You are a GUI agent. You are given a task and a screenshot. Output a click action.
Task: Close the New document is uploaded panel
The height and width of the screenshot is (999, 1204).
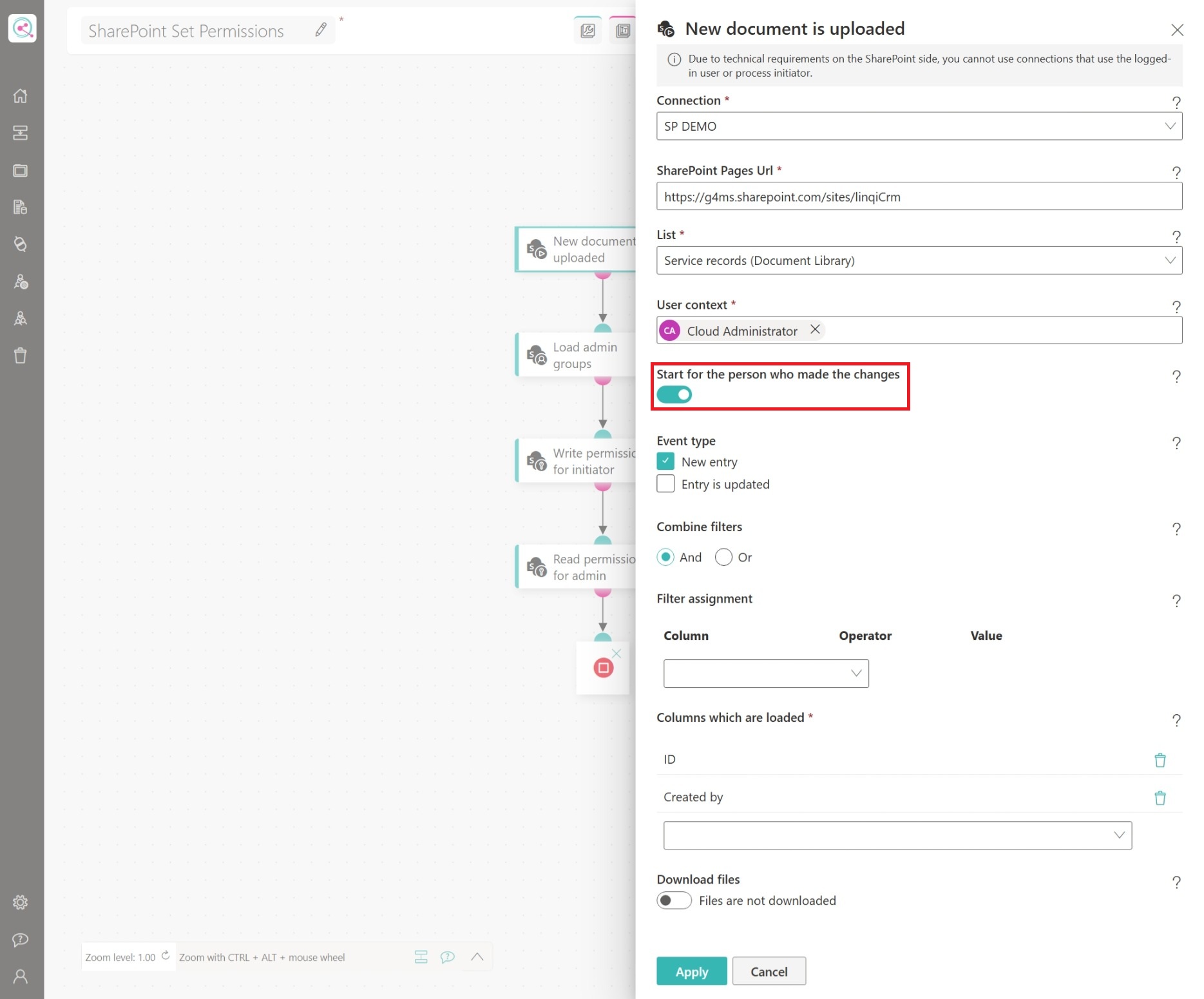tap(1177, 30)
